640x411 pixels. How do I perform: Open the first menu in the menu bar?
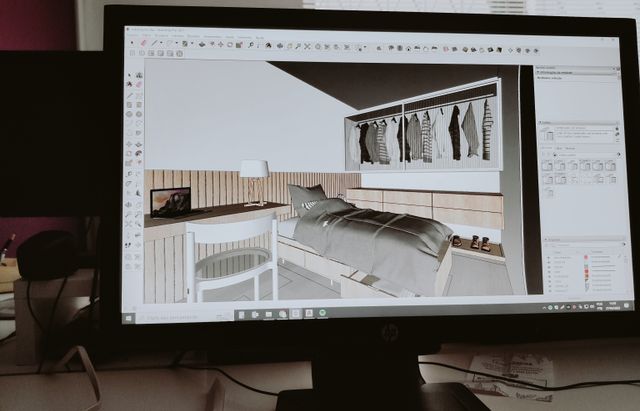[x=133, y=36]
